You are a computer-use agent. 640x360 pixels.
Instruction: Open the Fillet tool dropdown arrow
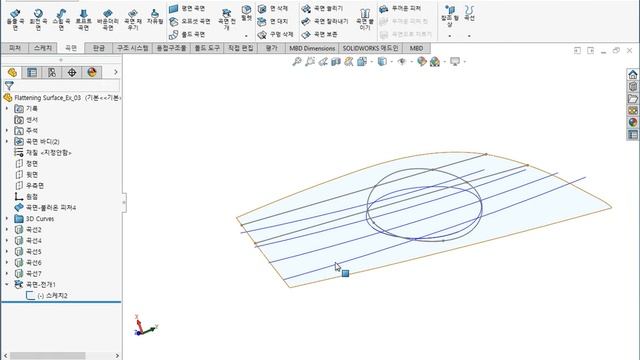coord(246,36)
